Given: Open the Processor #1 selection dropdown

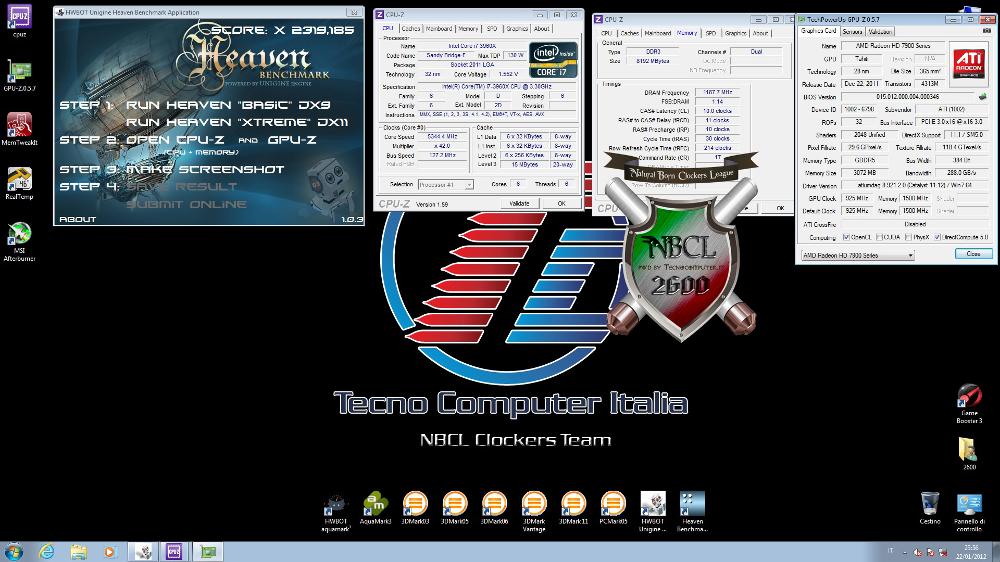Looking at the screenshot, I should click(445, 184).
